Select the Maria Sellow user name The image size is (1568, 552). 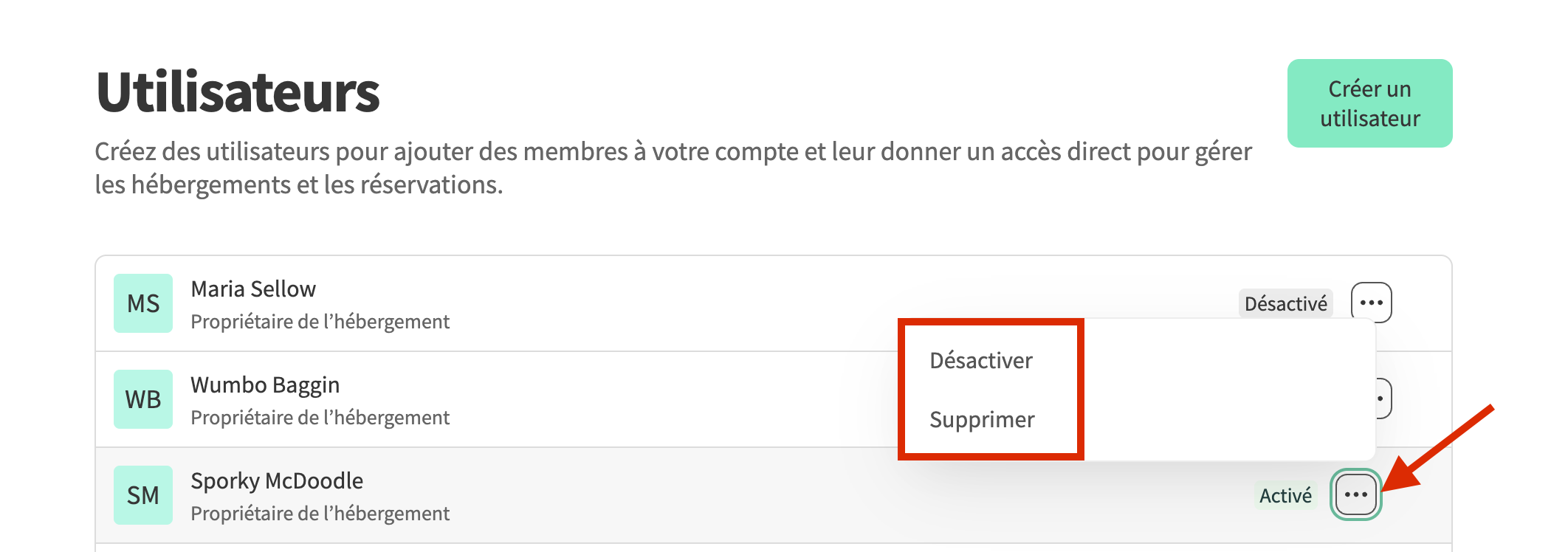pos(253,289)
